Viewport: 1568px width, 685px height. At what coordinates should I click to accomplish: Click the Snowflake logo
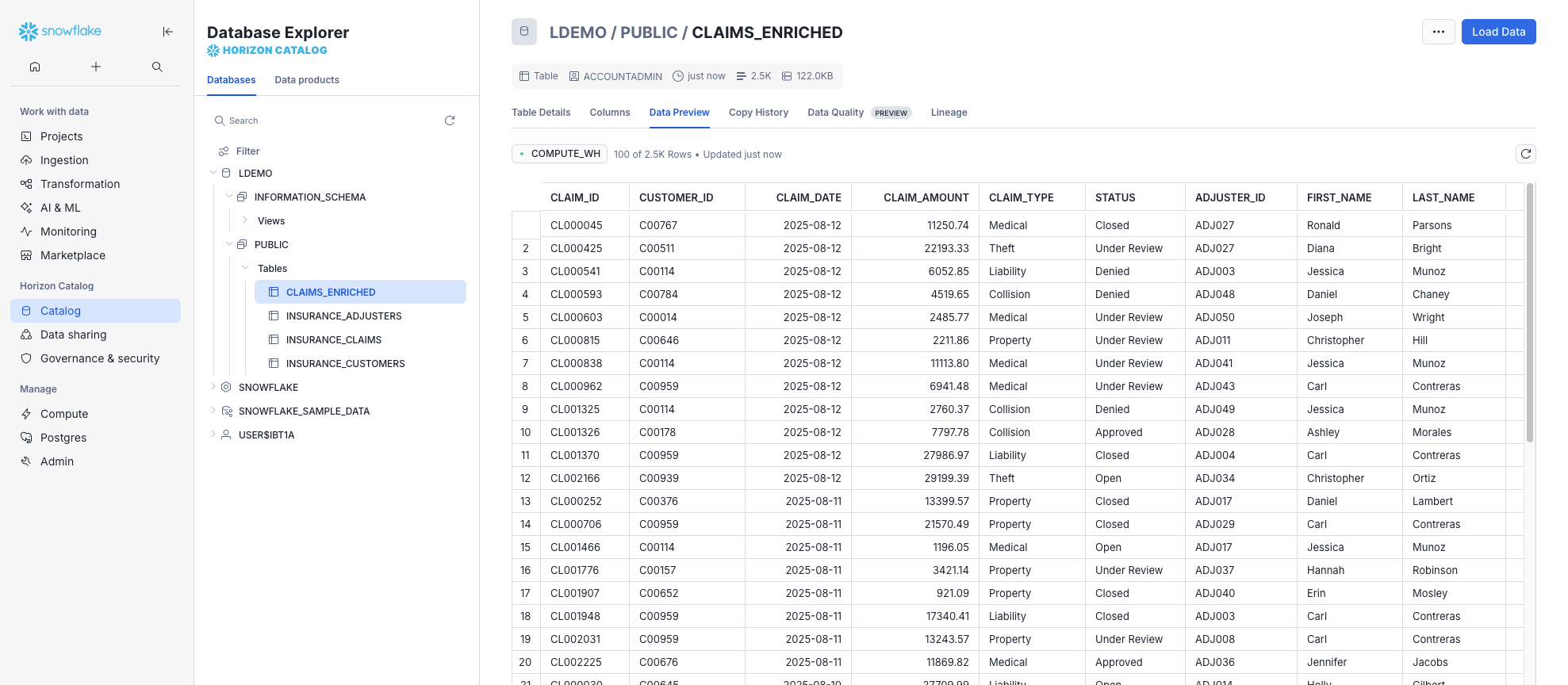click(60, 31)
